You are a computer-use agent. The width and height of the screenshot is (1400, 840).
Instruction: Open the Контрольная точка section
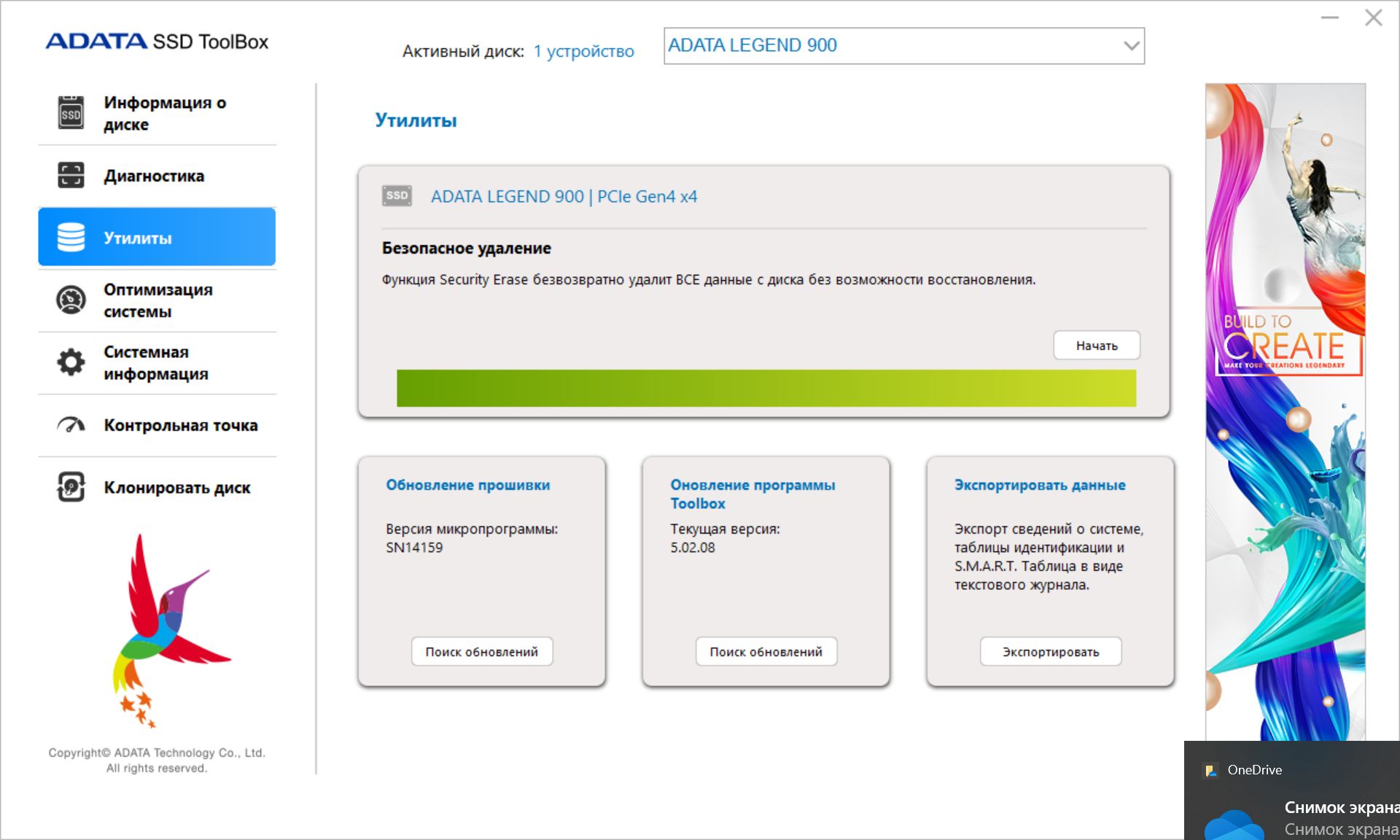tap(157, 425)
